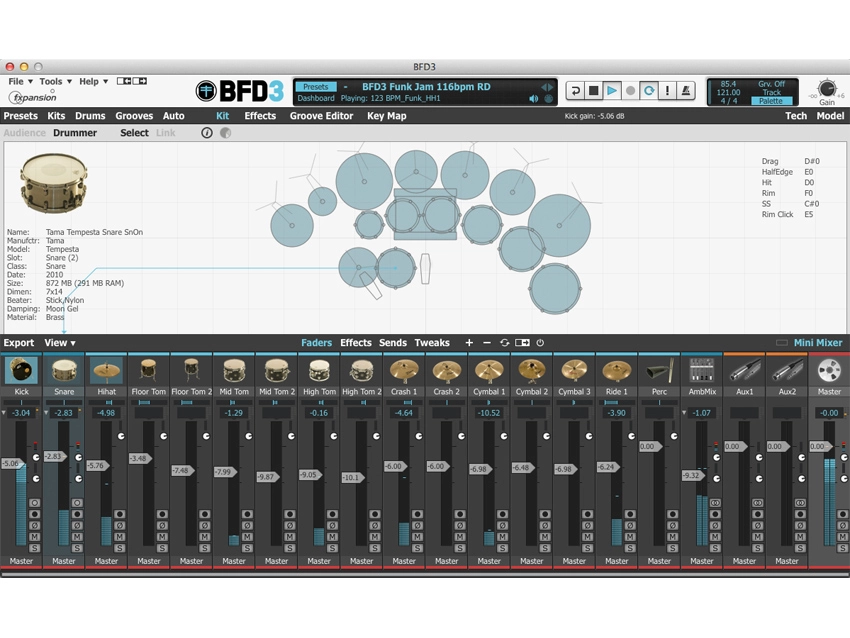Click the Aux1 channel cable icon

pos(744,371)
